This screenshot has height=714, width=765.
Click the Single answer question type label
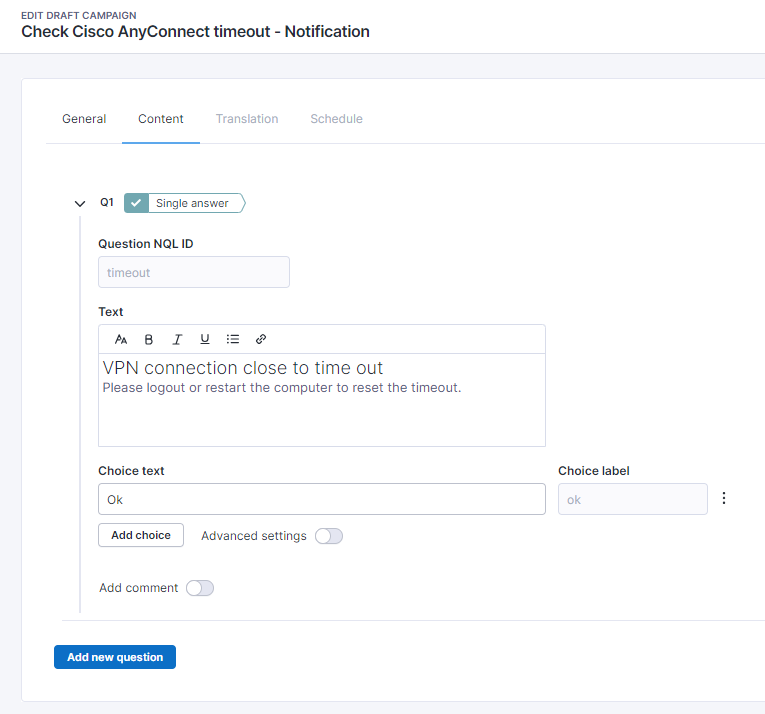[192, 204]
